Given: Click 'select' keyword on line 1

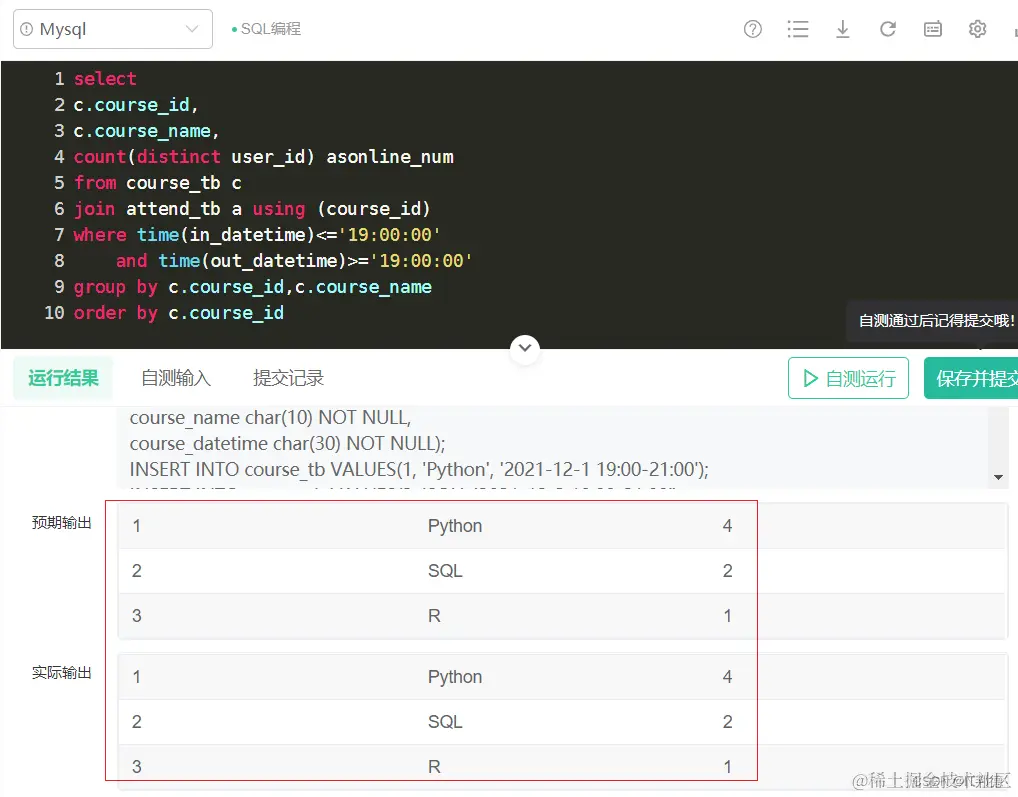Looking at the screenshot, I should 105,79.
